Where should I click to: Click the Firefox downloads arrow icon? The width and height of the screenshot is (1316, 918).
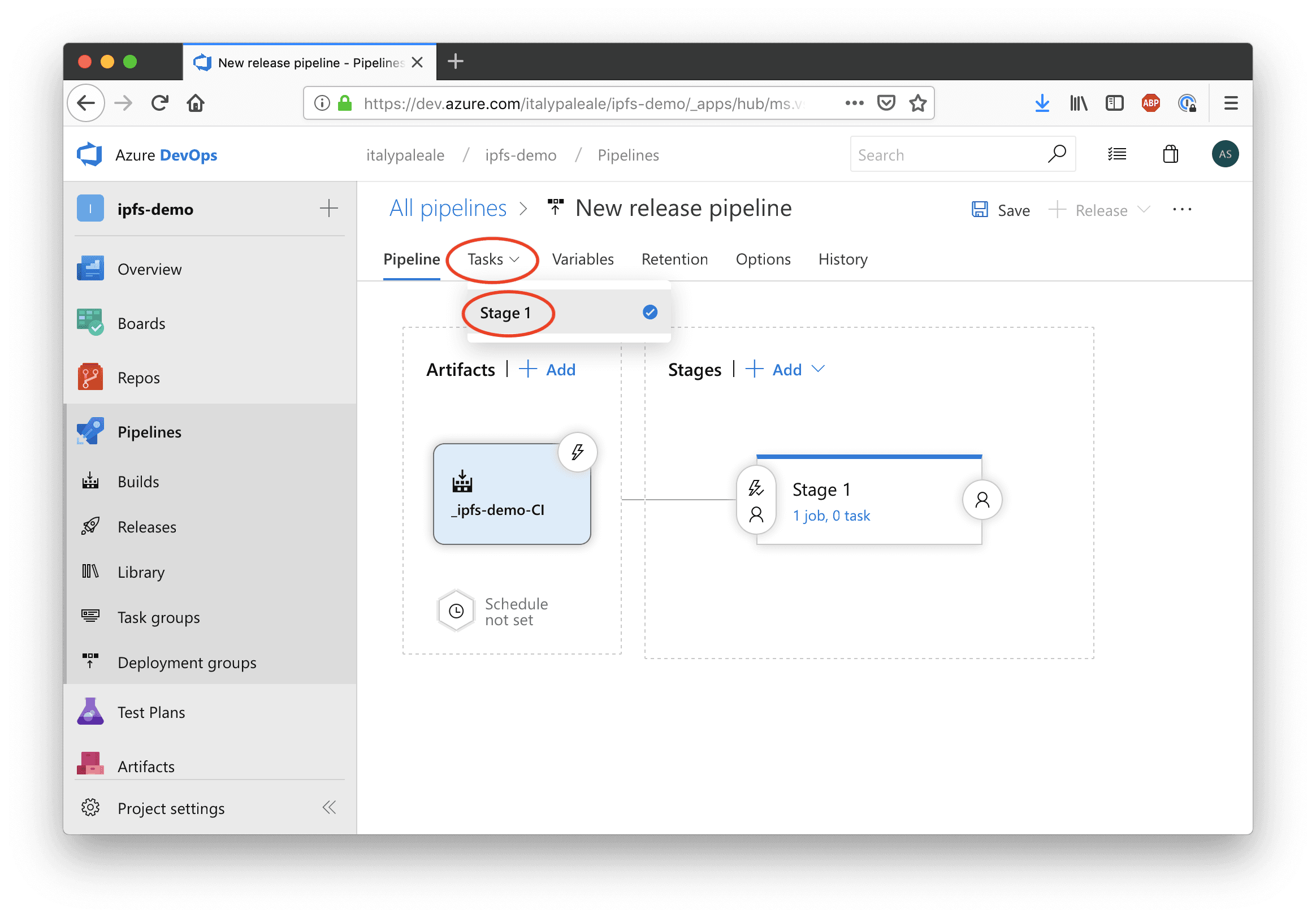1042,103
